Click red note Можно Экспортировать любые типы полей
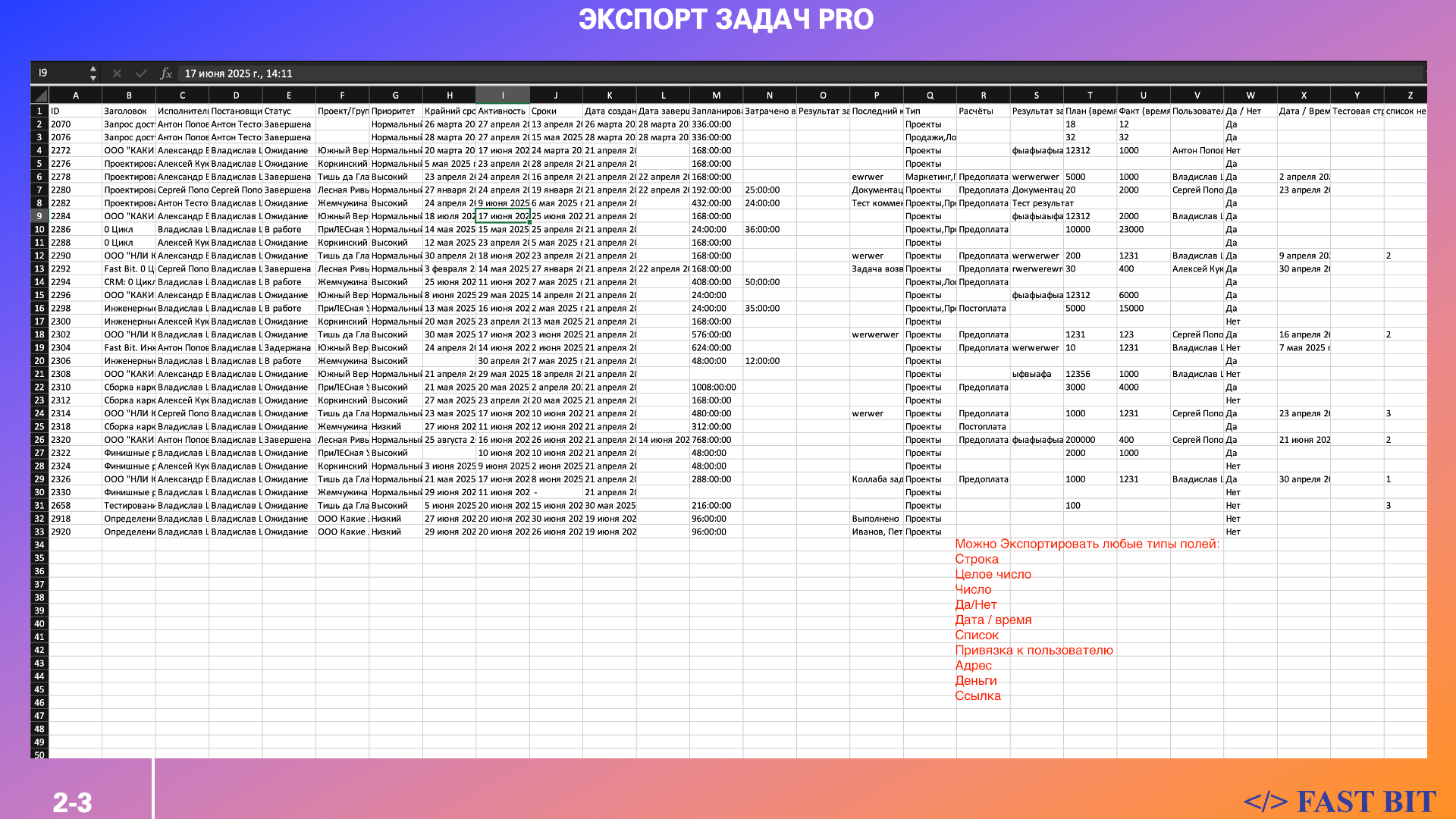 1087,544
